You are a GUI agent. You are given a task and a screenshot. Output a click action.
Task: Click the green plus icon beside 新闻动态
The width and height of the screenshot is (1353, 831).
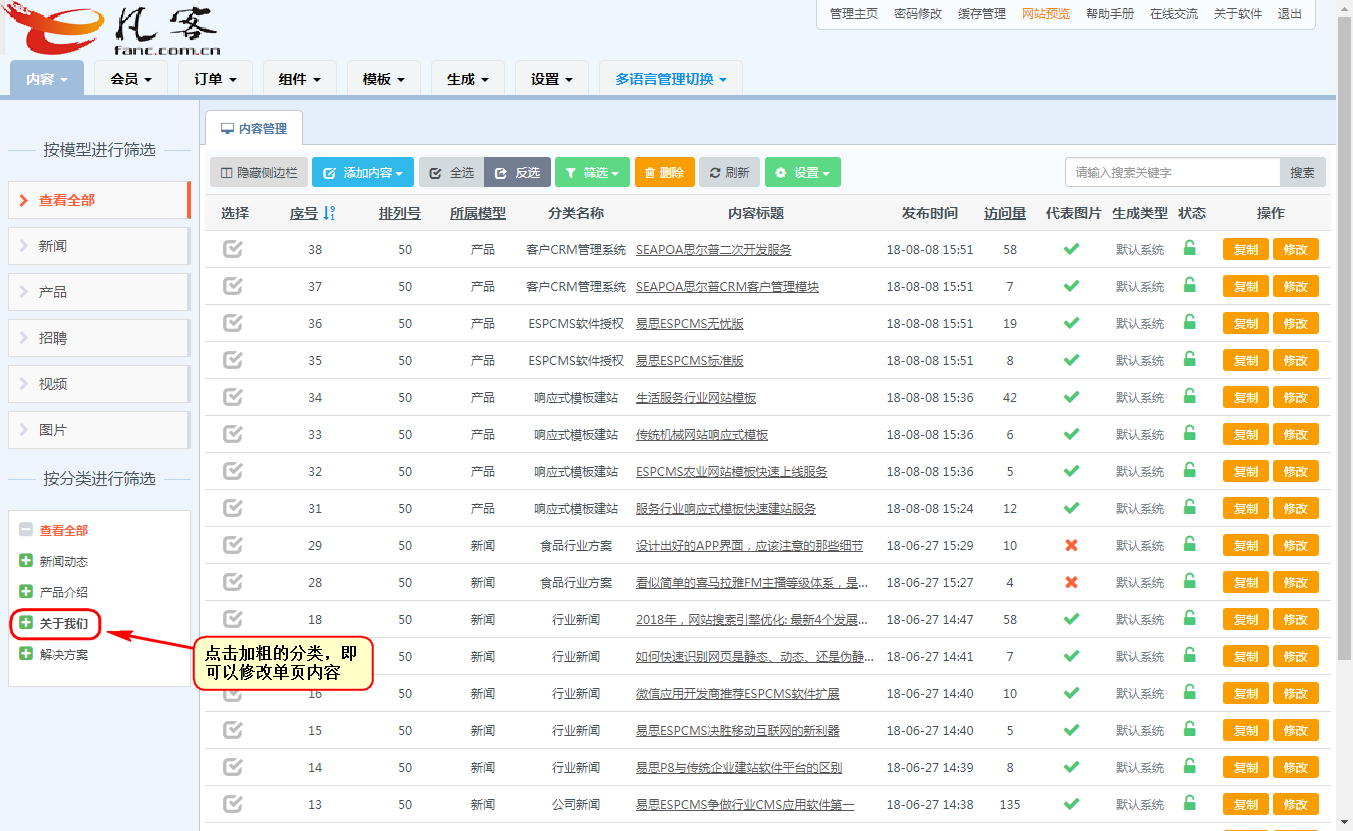pyautogui.click(x=26, y=561)
